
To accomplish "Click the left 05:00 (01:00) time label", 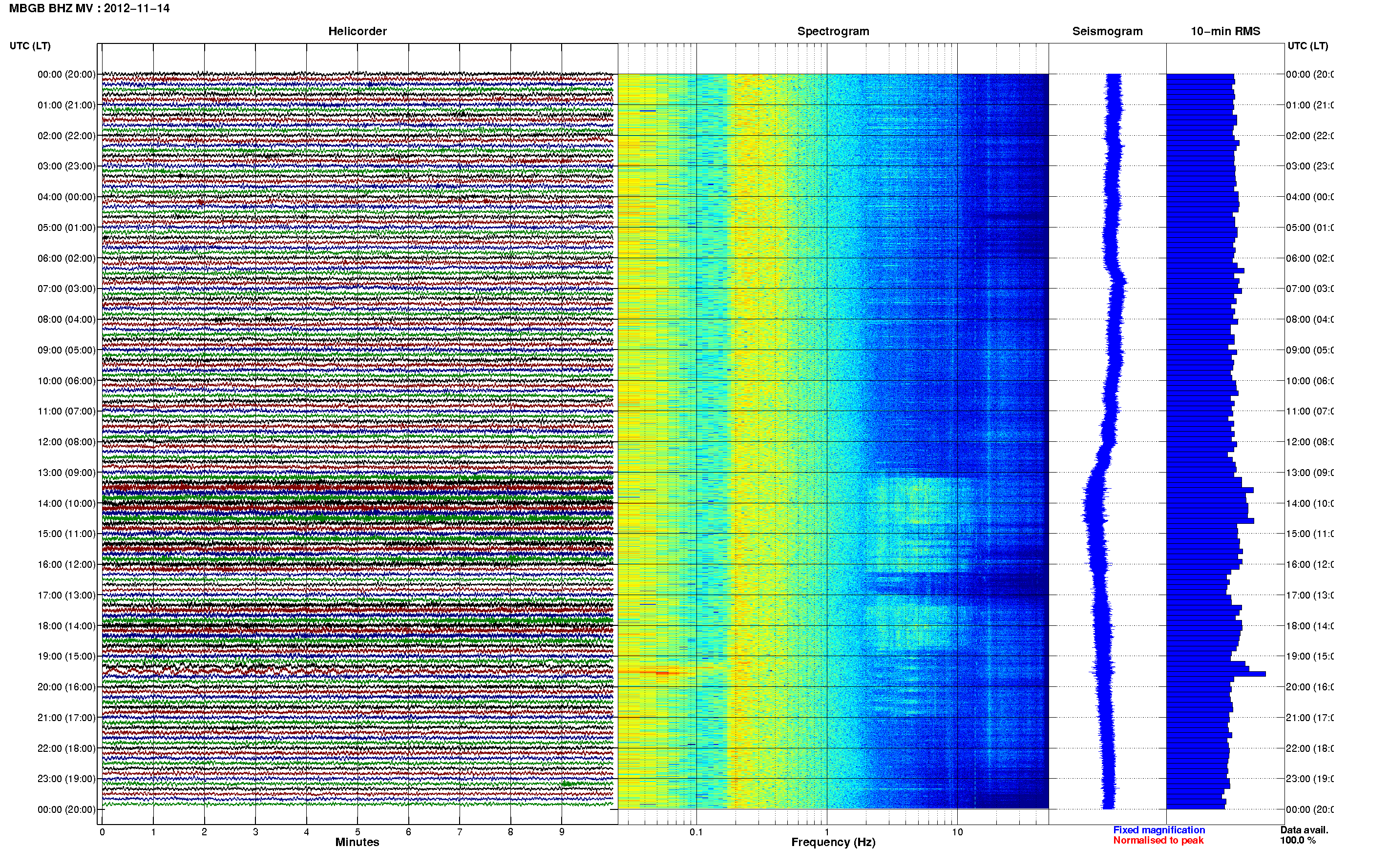I will point(66,227).
